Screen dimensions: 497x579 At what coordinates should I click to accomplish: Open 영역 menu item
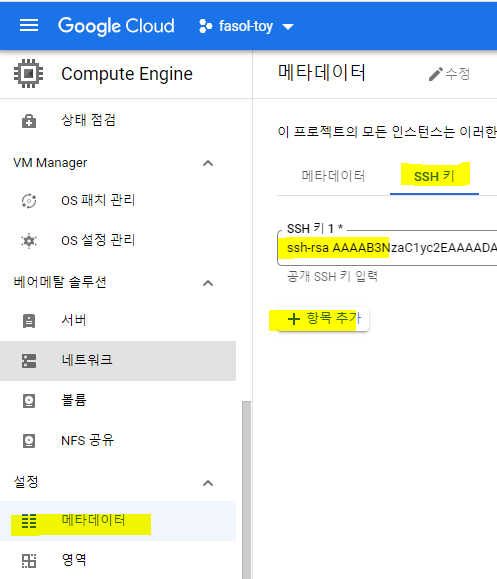(x=118, y=560)
